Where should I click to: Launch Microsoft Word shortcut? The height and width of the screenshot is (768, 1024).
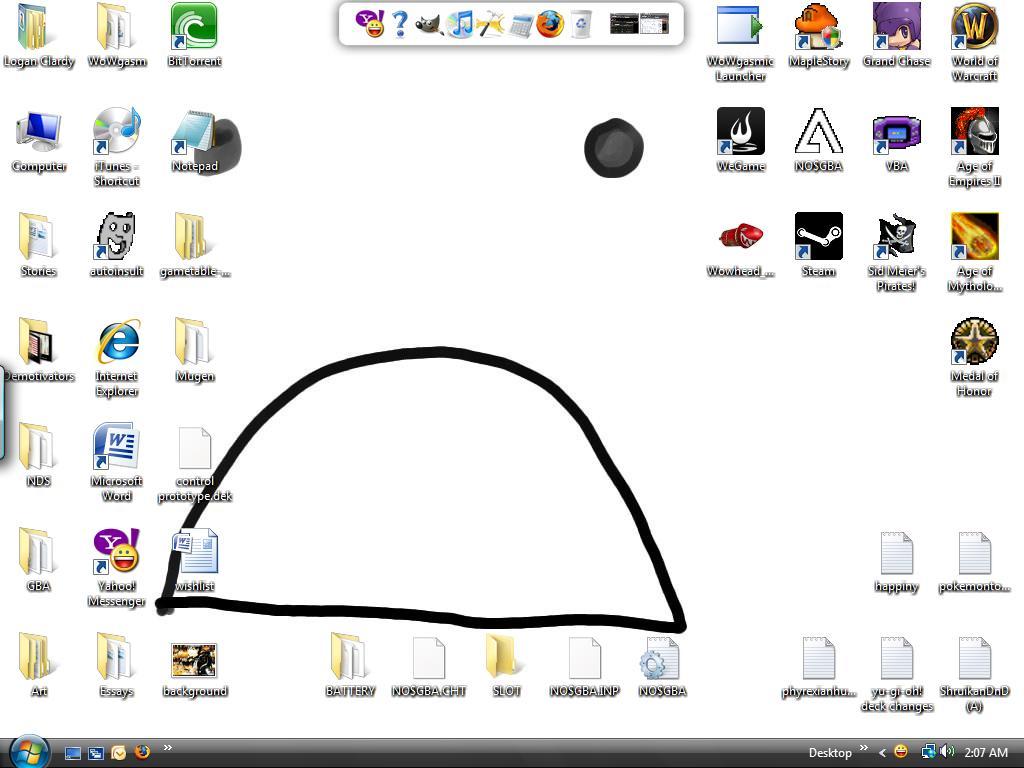(116, 462)
